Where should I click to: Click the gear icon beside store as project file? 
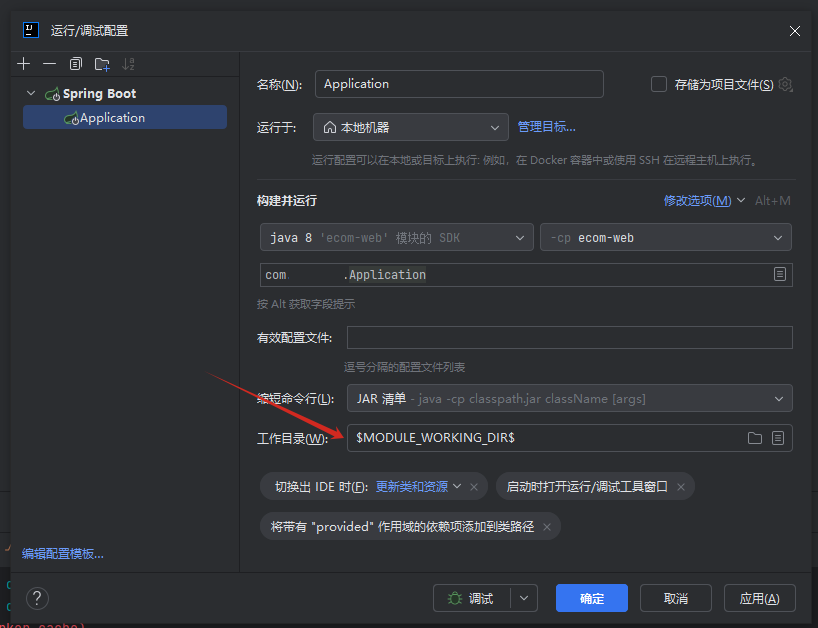[786, 85]
